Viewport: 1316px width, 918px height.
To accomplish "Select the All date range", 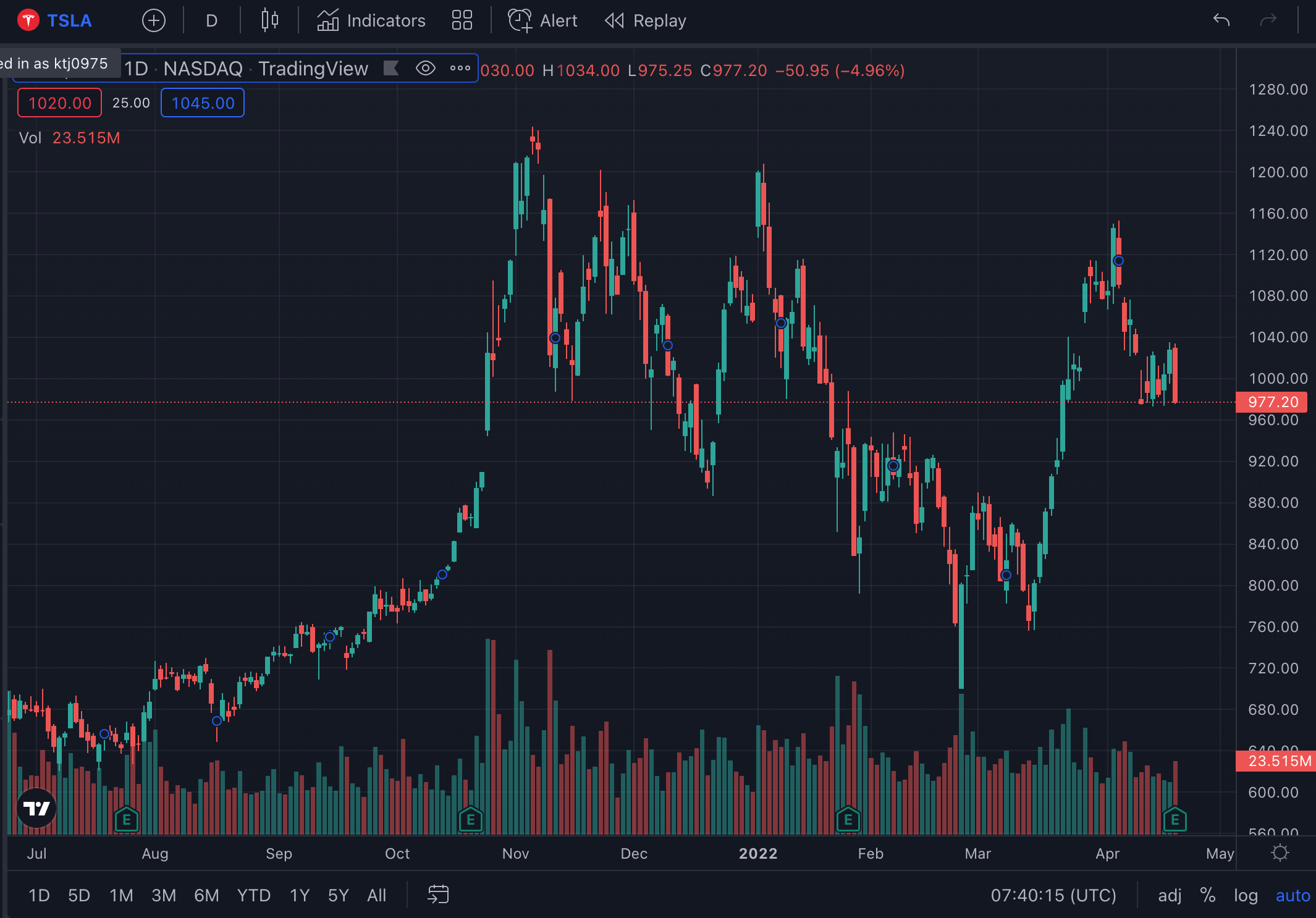I will 377,895.
